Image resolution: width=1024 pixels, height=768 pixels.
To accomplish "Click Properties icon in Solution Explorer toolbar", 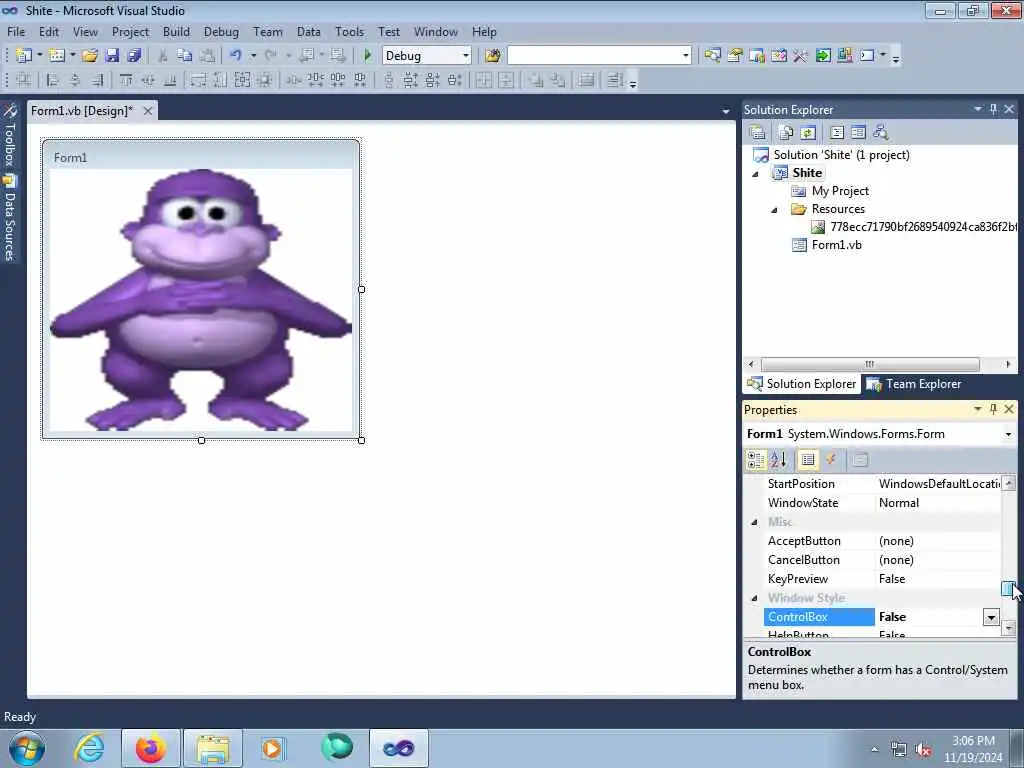I will pyautogui.click(x=758, y=133).
